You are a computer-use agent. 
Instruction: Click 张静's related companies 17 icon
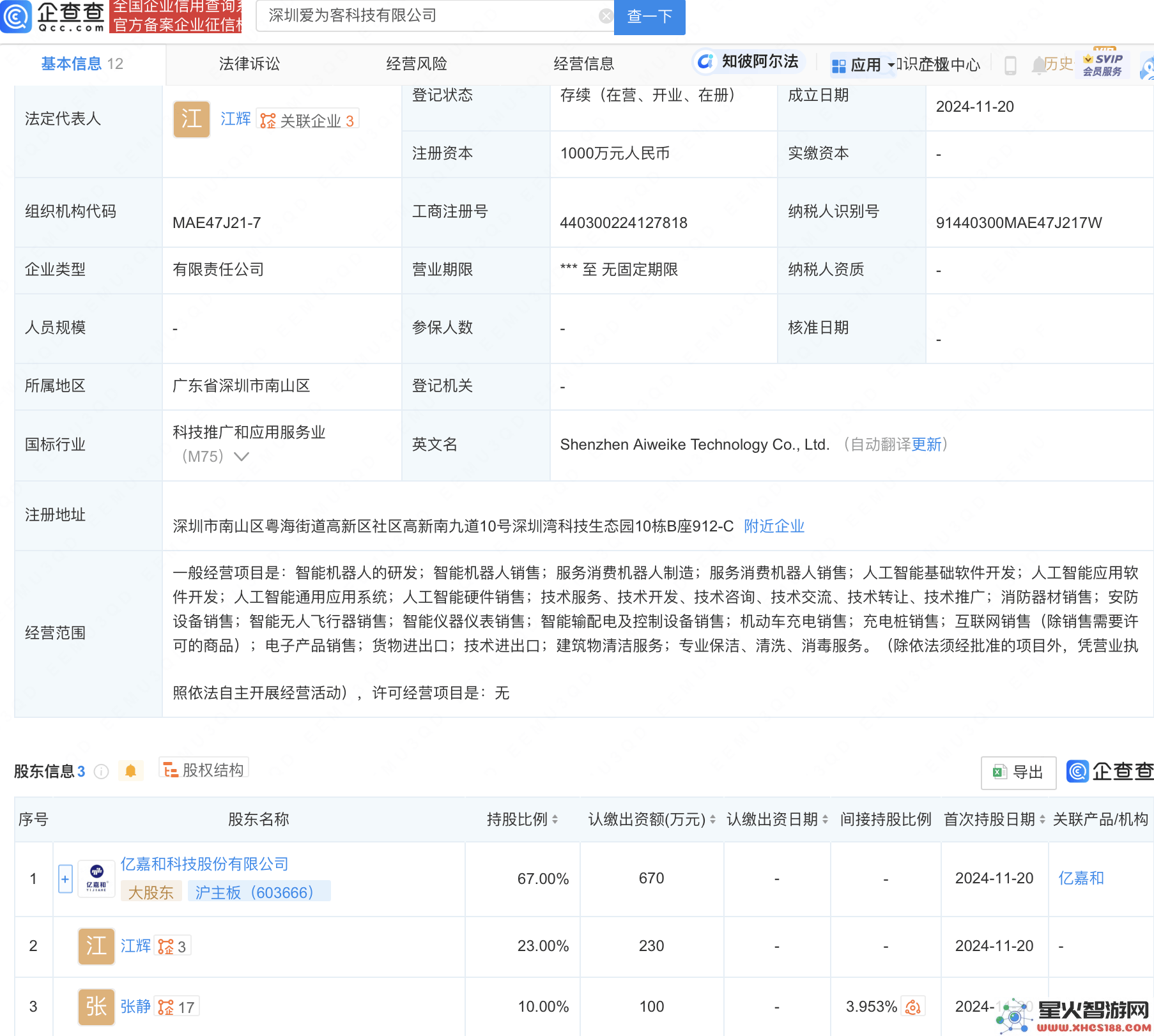point(176,1007)
